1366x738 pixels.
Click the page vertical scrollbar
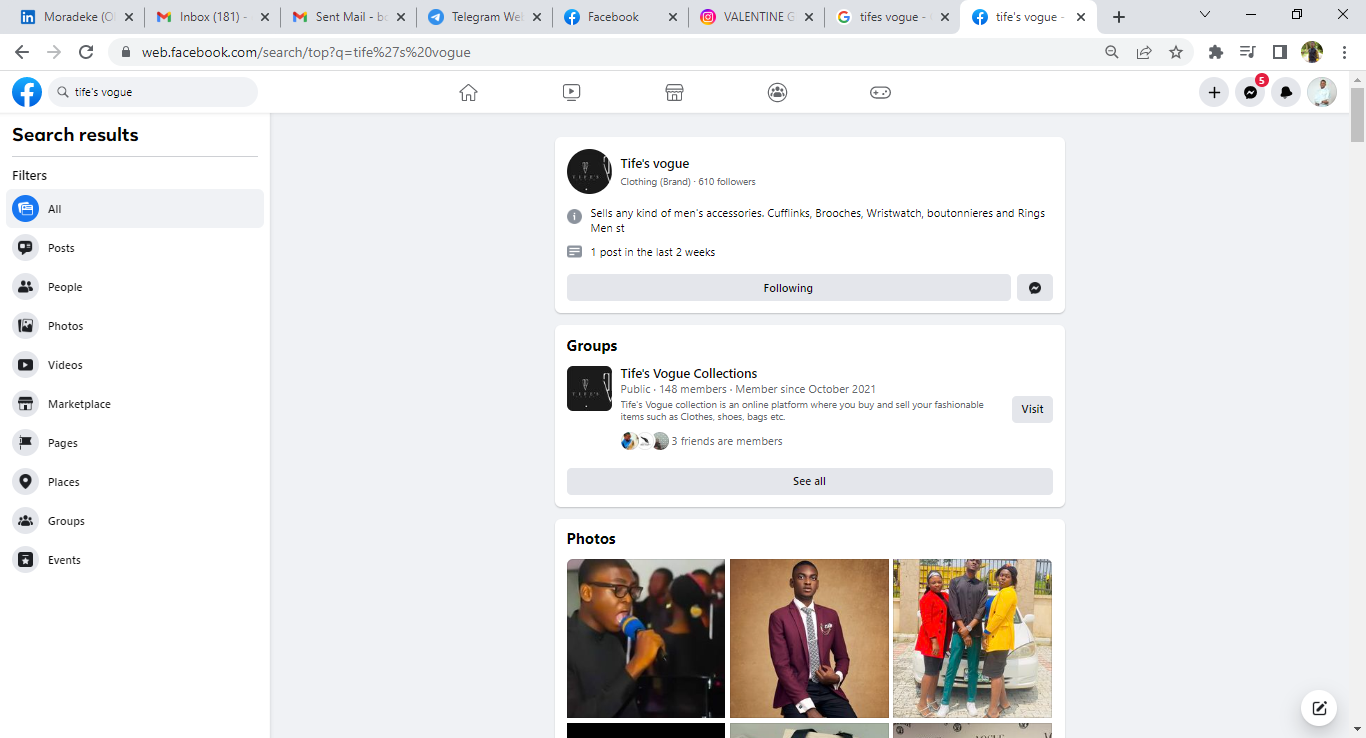coord(1357,115)
